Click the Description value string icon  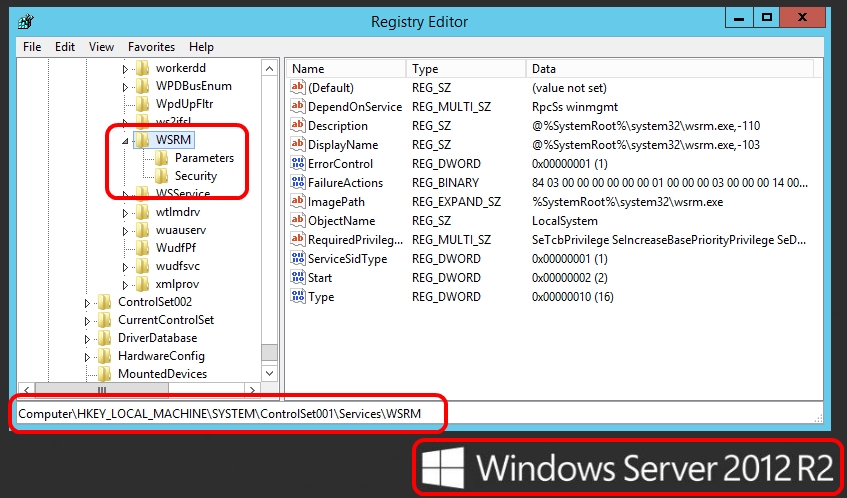coord(298,125)
